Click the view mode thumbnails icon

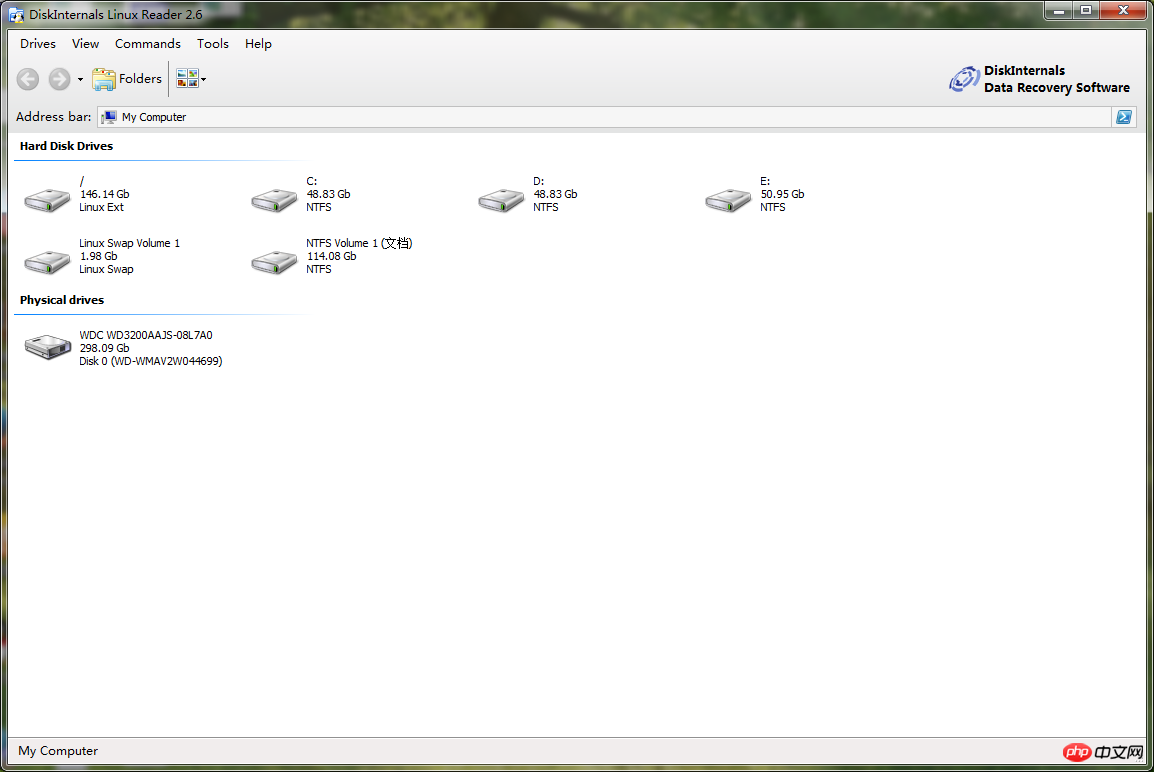[x=187, y=79]
